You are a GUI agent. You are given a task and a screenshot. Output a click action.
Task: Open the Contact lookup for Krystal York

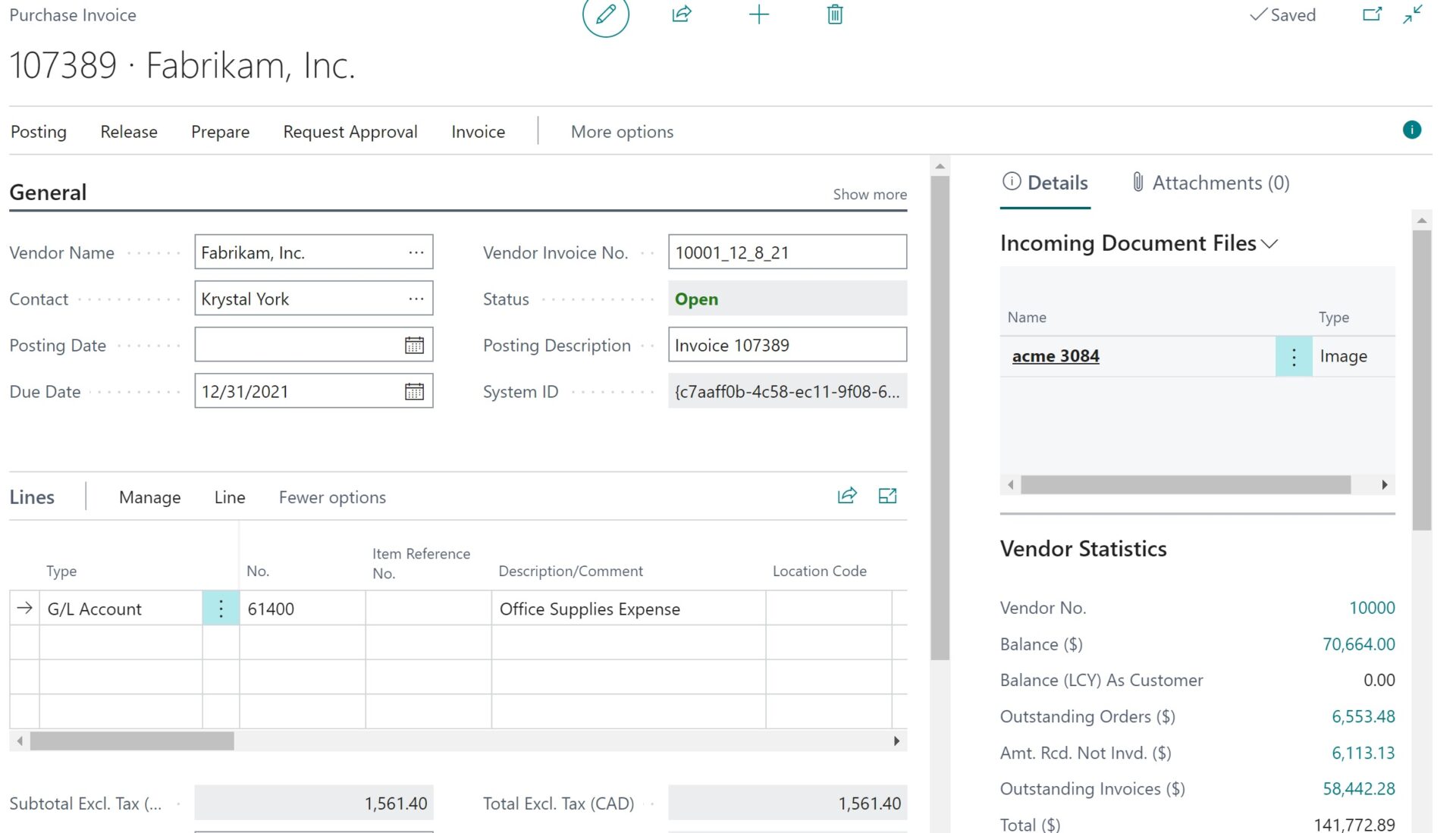tap(416, 299)
